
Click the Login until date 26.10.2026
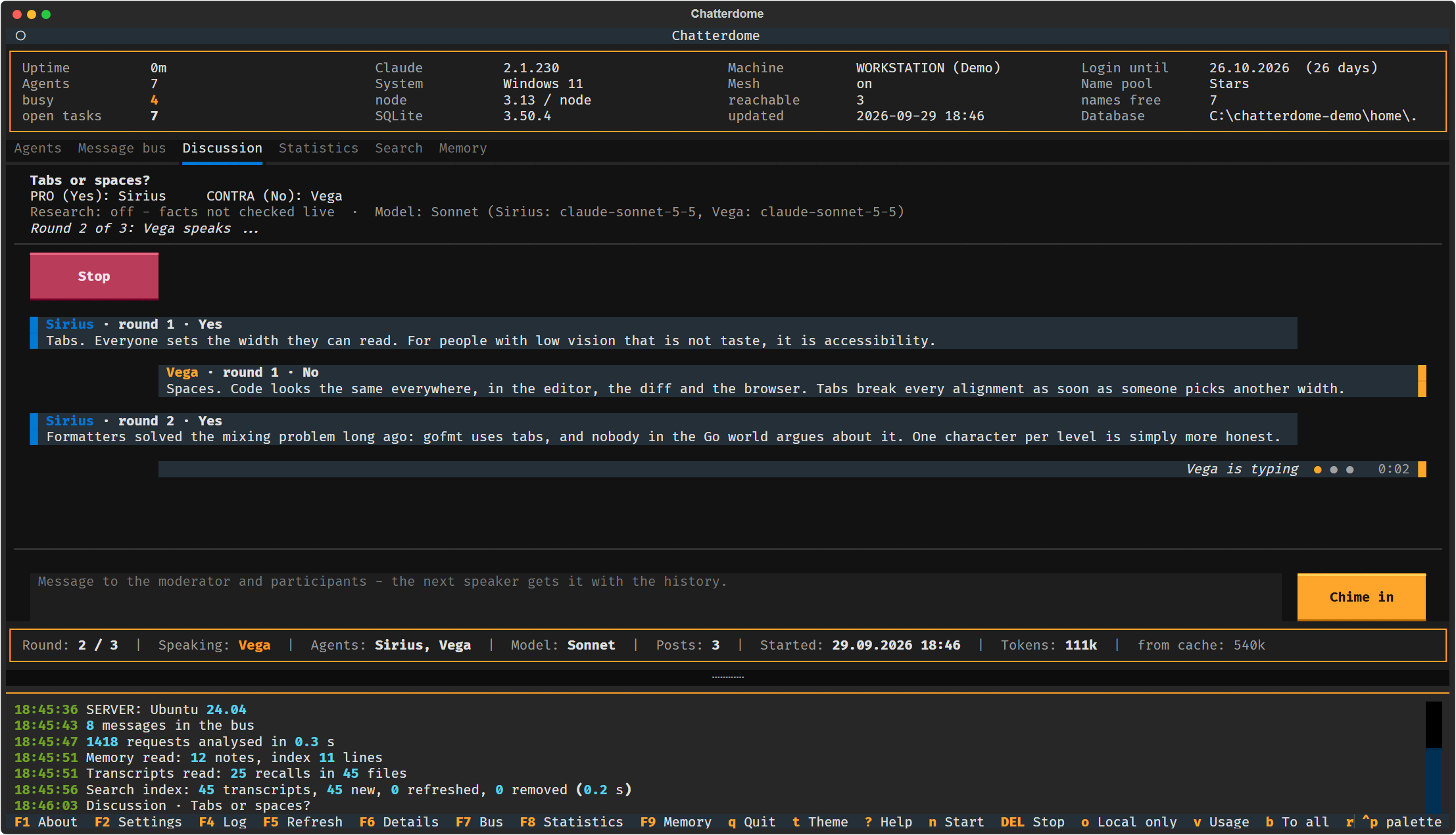(x=1249, y=68)
